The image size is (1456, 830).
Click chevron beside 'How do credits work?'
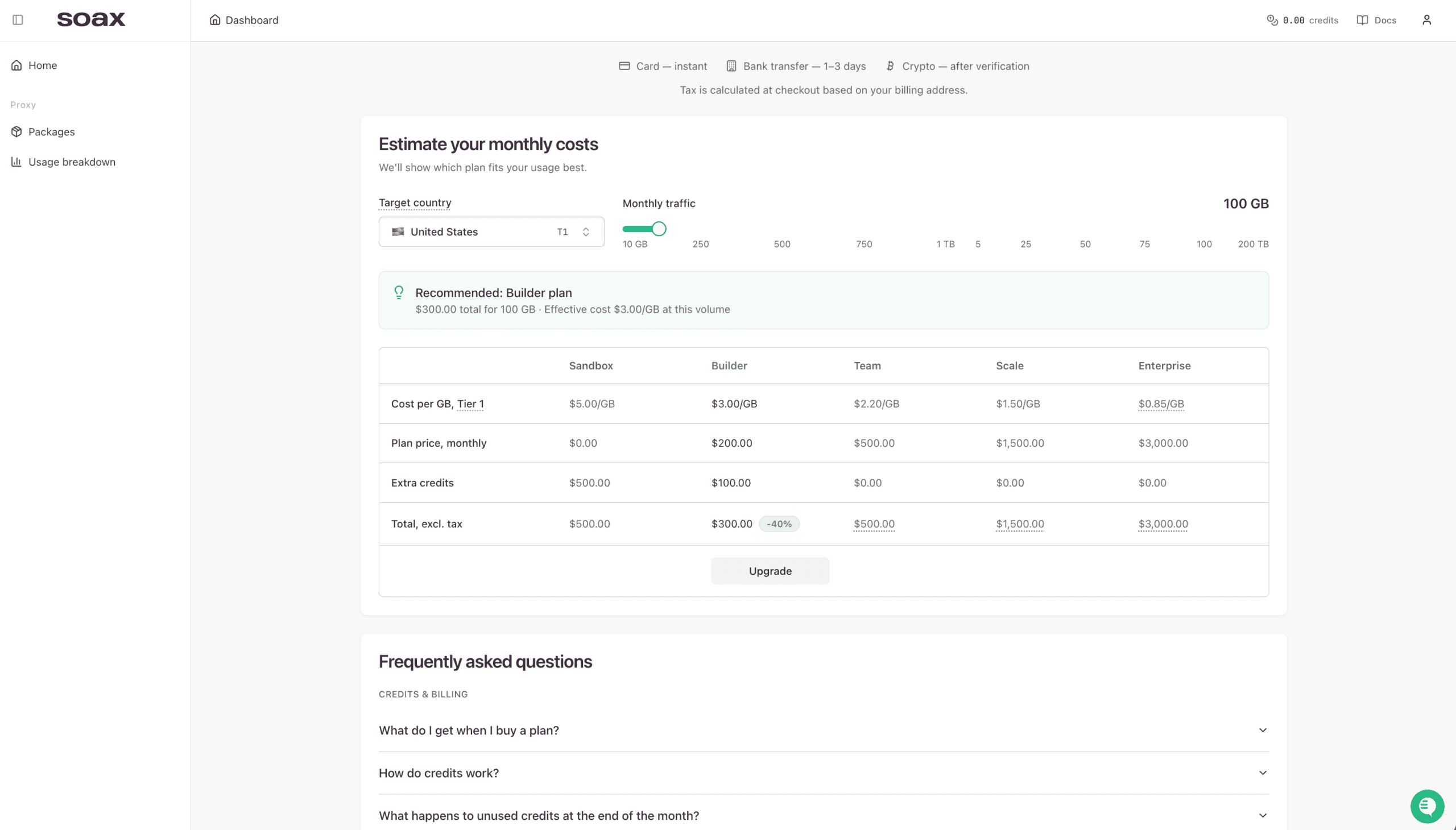point(1263,773)
